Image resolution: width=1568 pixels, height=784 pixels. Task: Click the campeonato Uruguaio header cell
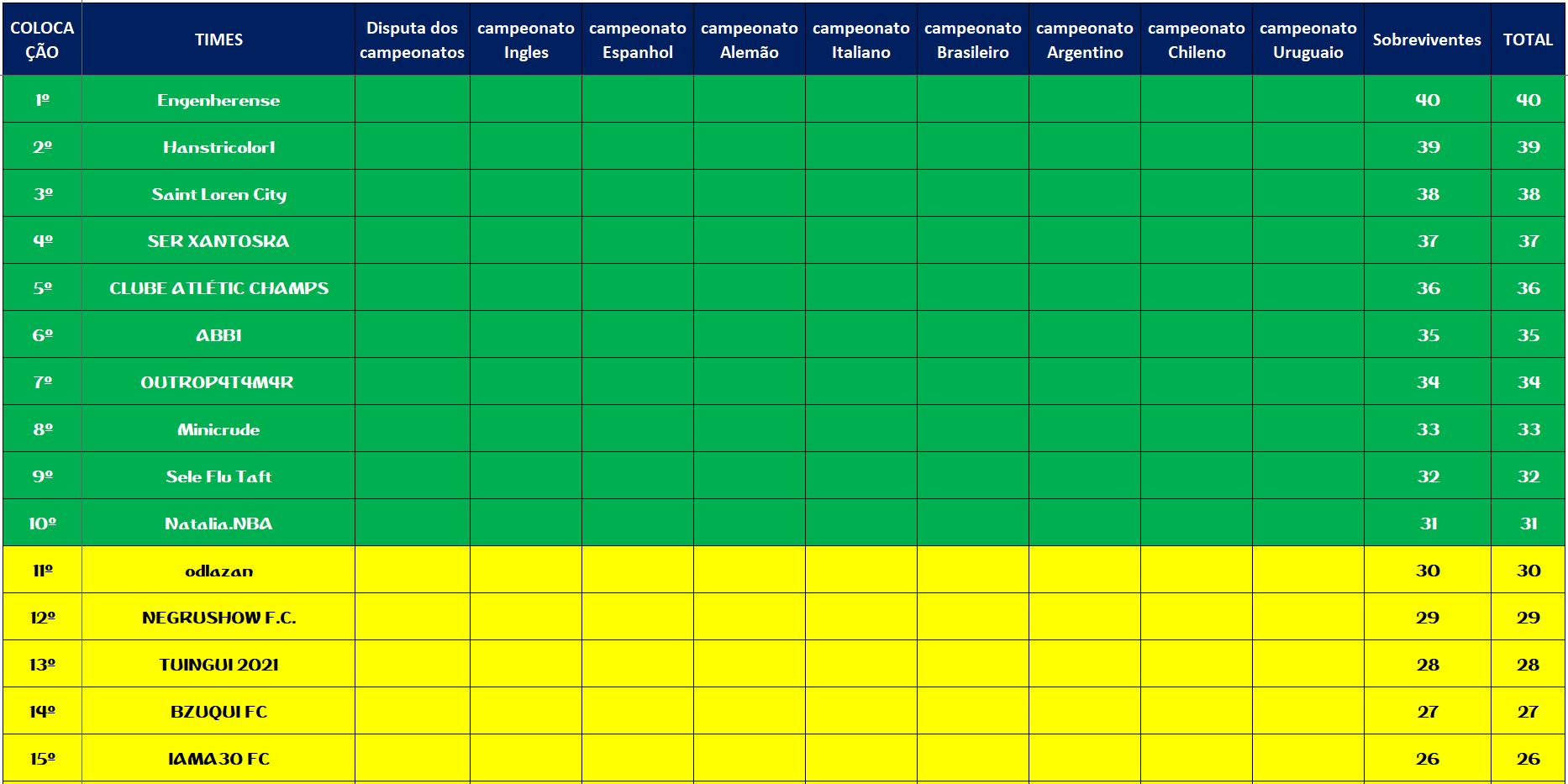click(x=1308, y=39)
